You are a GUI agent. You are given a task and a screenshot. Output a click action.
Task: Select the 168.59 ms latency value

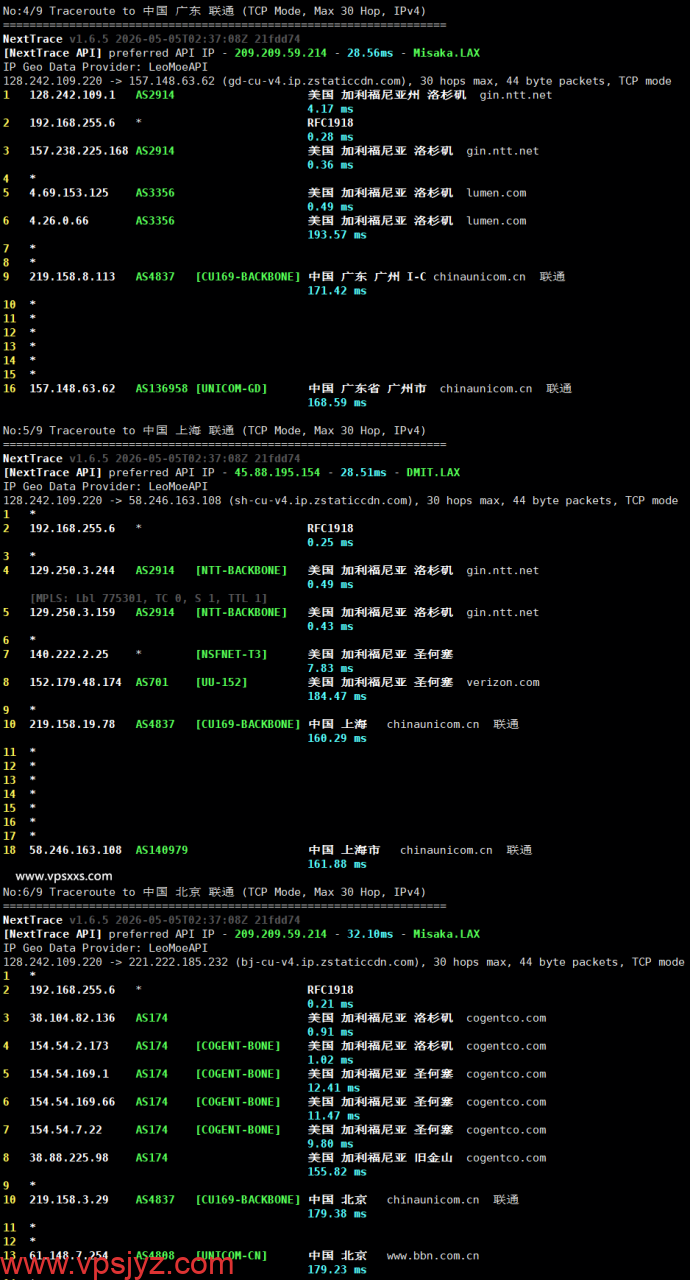337,403
